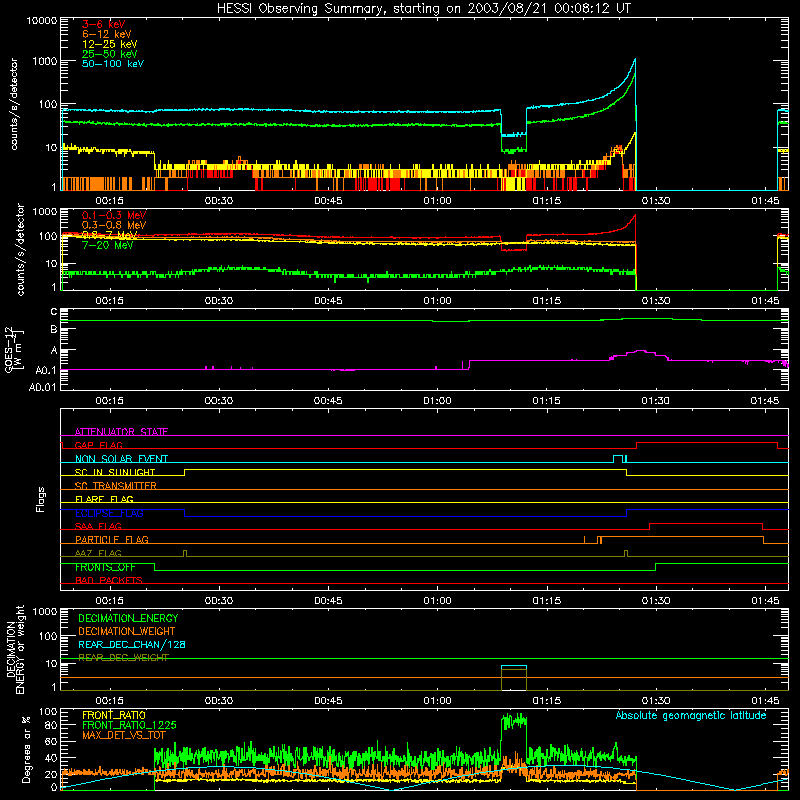Image resolution: width=800 pixels, height=800 pixels.
Task: Click the C class tick label on GOES axis
Action: point(54,312)
